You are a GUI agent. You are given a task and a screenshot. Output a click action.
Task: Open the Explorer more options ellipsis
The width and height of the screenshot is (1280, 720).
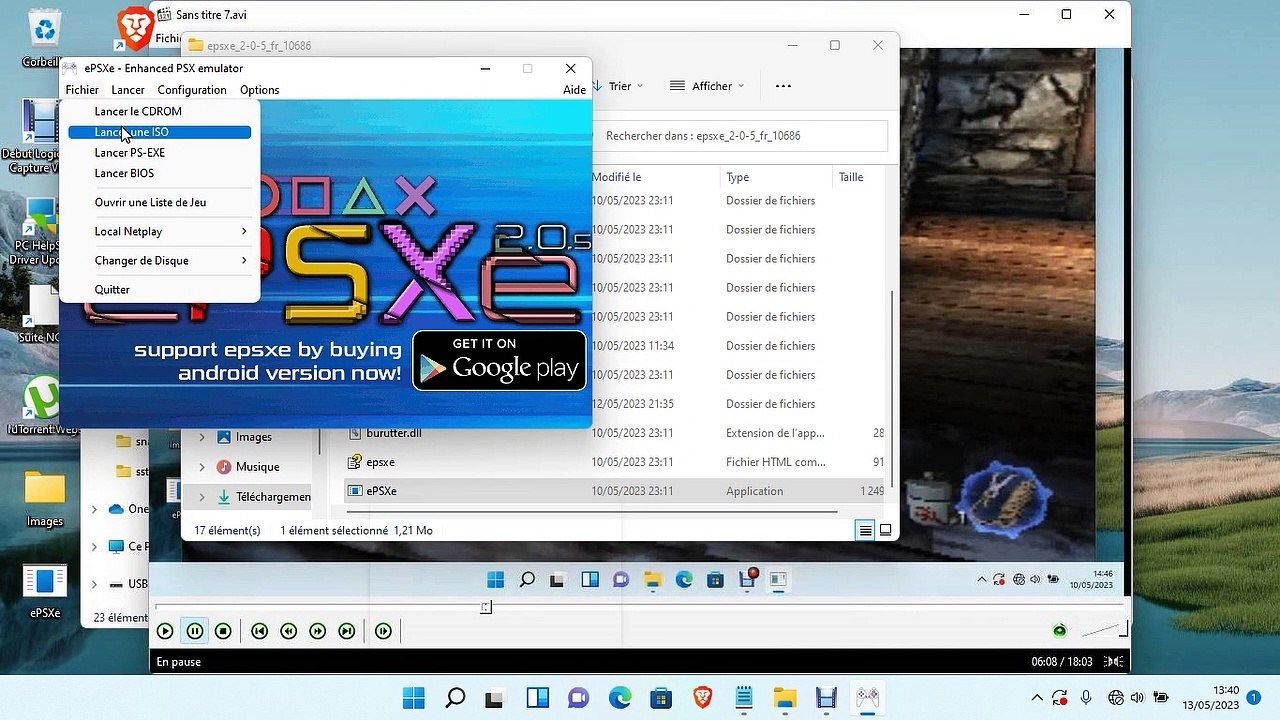pyautogui.click(x=783, y=86)
